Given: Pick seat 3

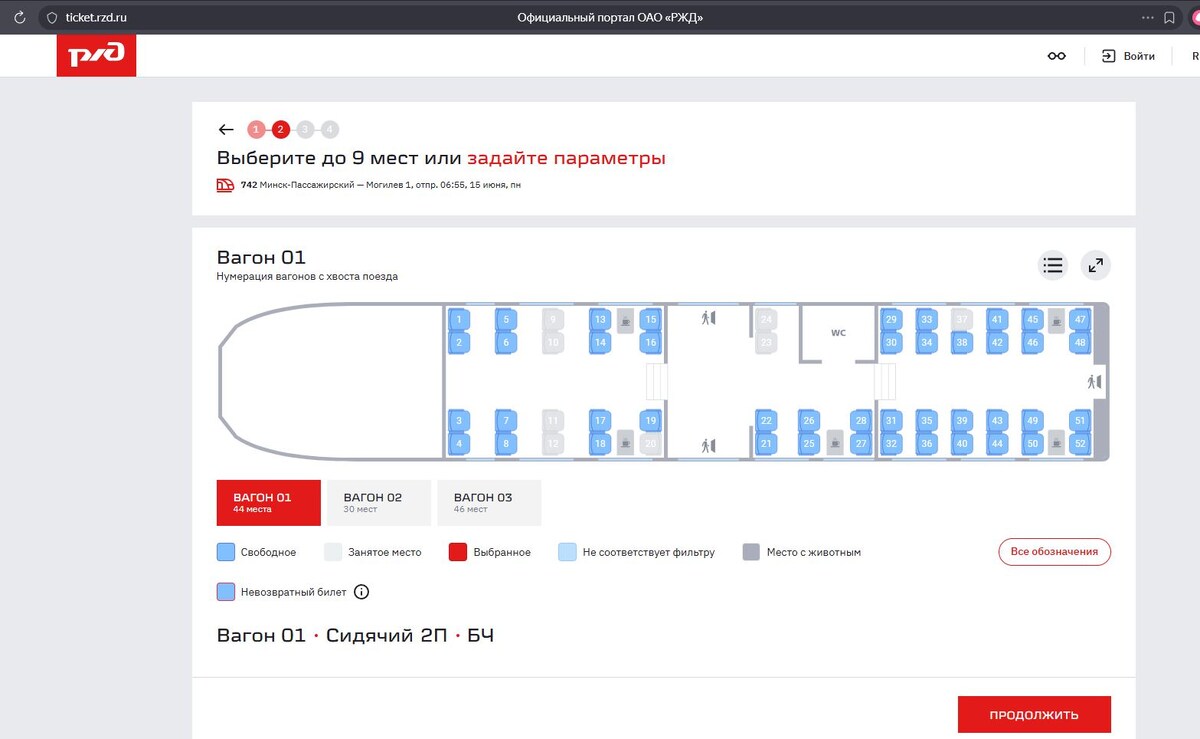Looking at the screenshot, I should [459, 421].
